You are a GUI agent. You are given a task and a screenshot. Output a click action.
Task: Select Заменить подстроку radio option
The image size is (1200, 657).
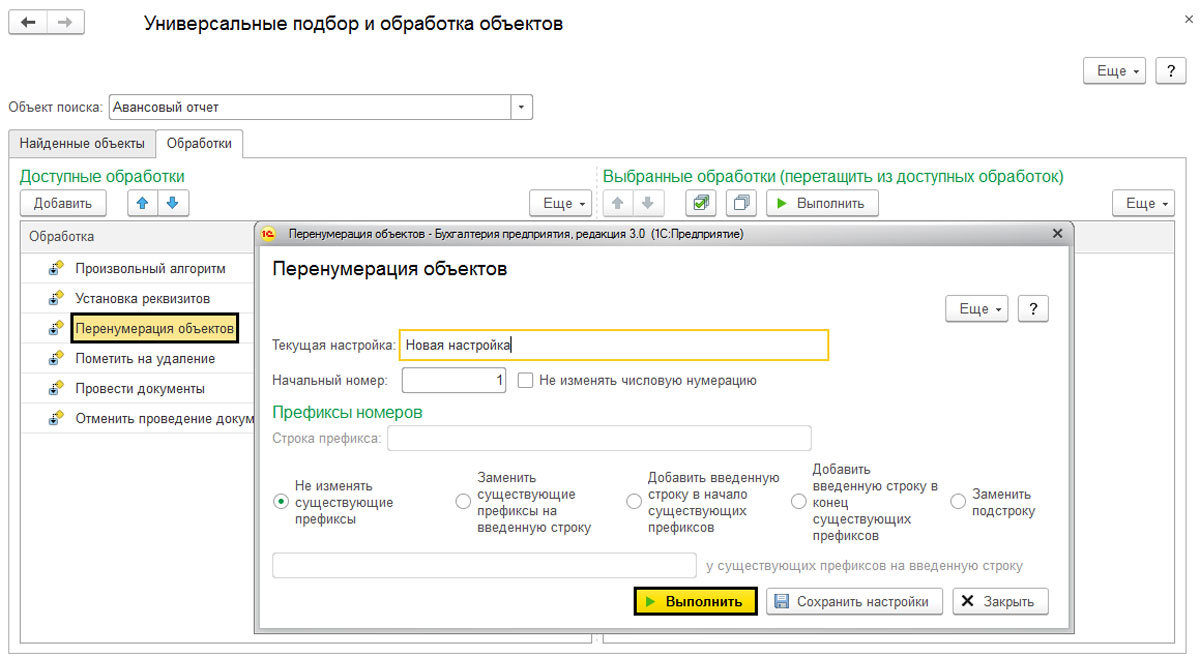pos(958,501)
